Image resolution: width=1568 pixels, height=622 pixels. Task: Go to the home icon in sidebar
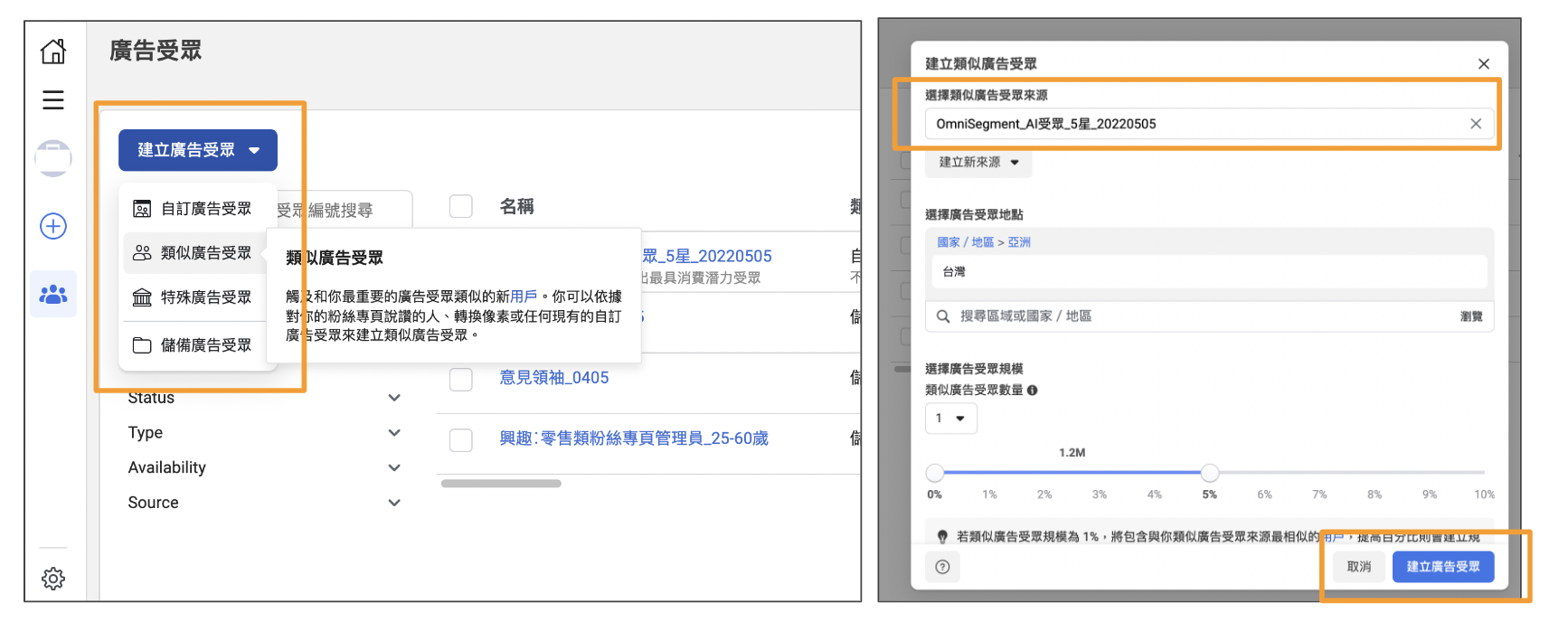pyautogui.click(x=53, y=52)
